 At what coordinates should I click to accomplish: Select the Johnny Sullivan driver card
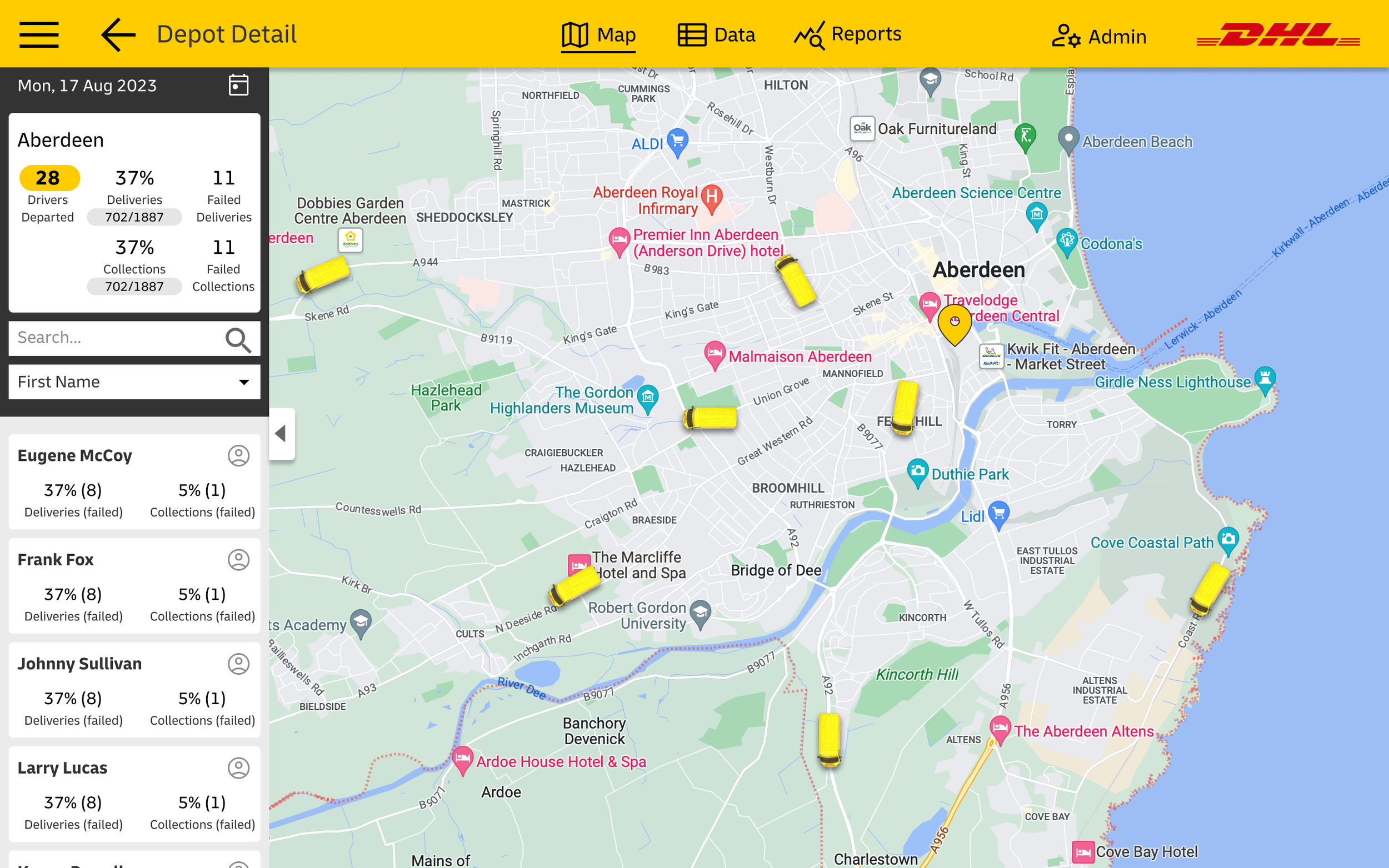pos(134,690)
